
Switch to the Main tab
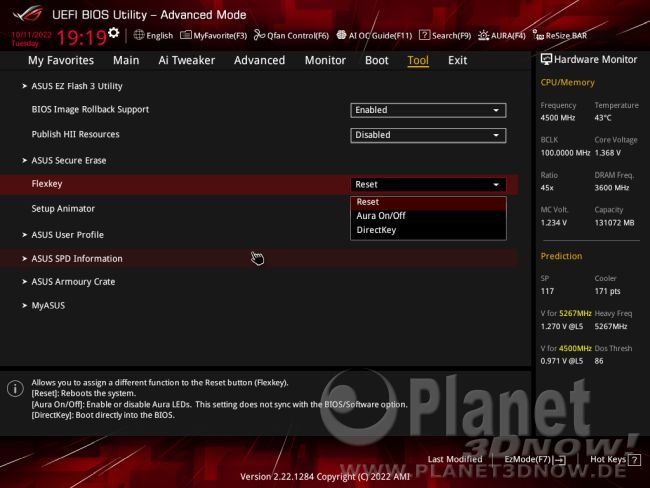click(126, 61)
